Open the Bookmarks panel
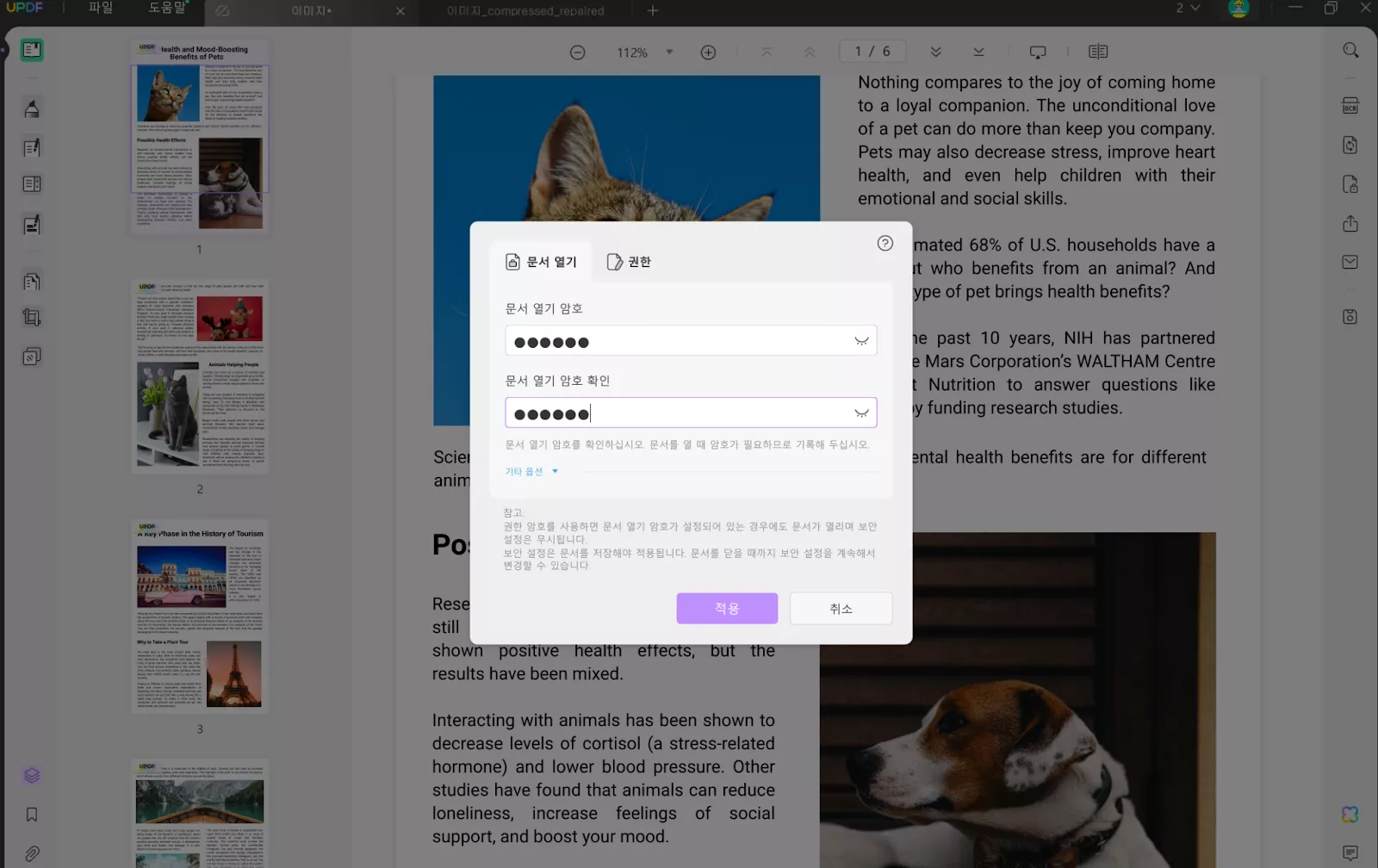The width and height of the screenshot is (1378, 868). point(32,815)
